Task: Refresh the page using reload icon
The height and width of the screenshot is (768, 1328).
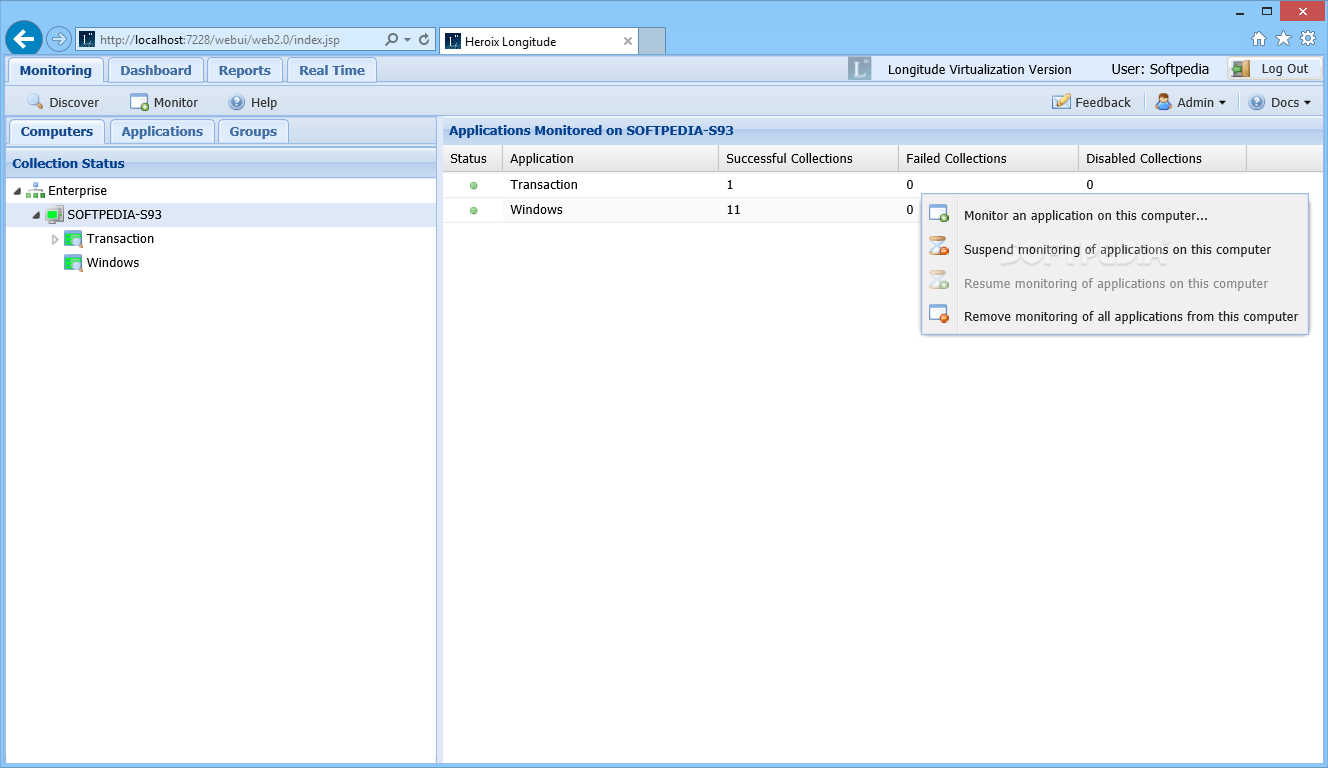Action: click(x=424, y=40)
